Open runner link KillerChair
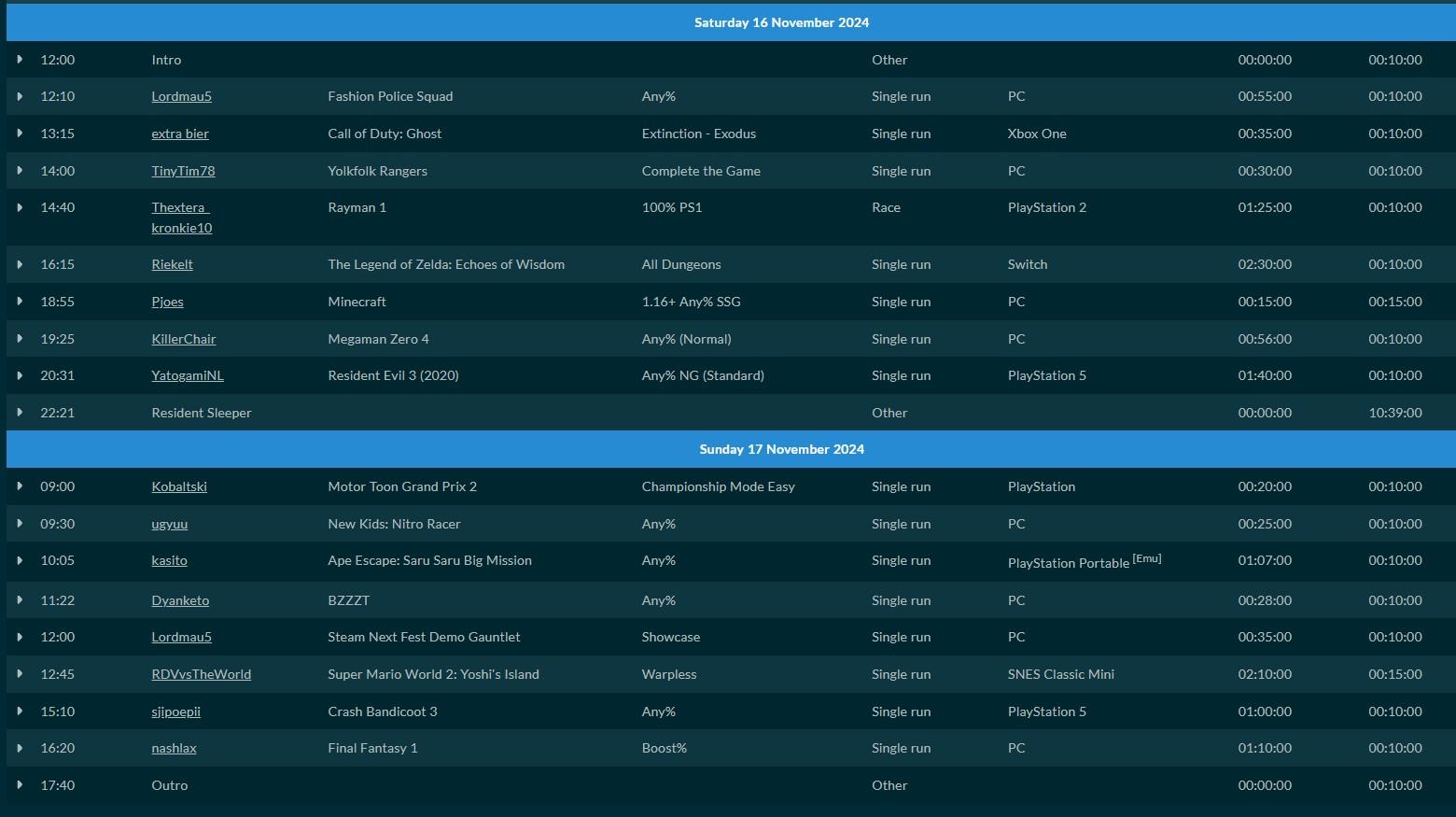The width and height of the screenshot is (1456, 817). click(184, 339)
